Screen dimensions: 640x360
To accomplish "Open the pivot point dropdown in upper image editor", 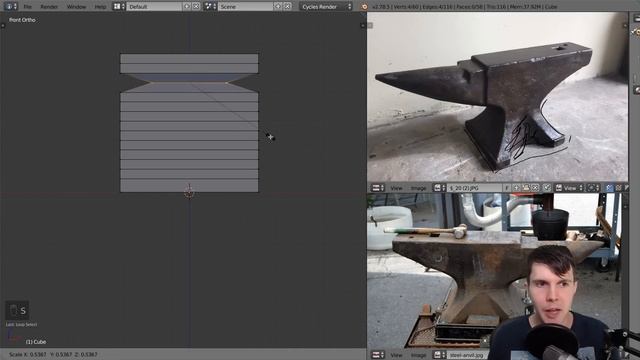I will click(x=593, y=188).
